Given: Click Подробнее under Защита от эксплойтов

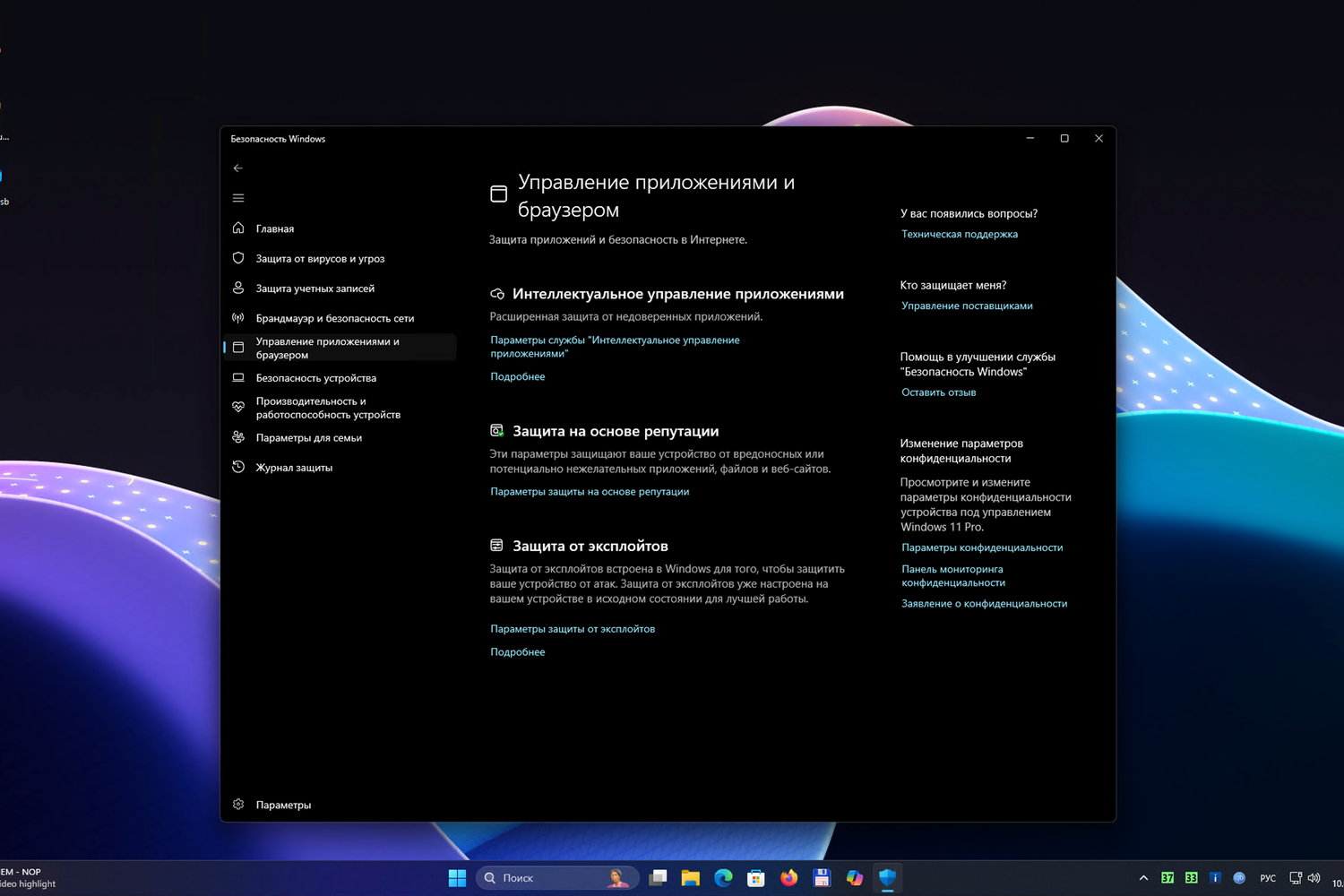Looking at the screenshot, I should point(518,652).
